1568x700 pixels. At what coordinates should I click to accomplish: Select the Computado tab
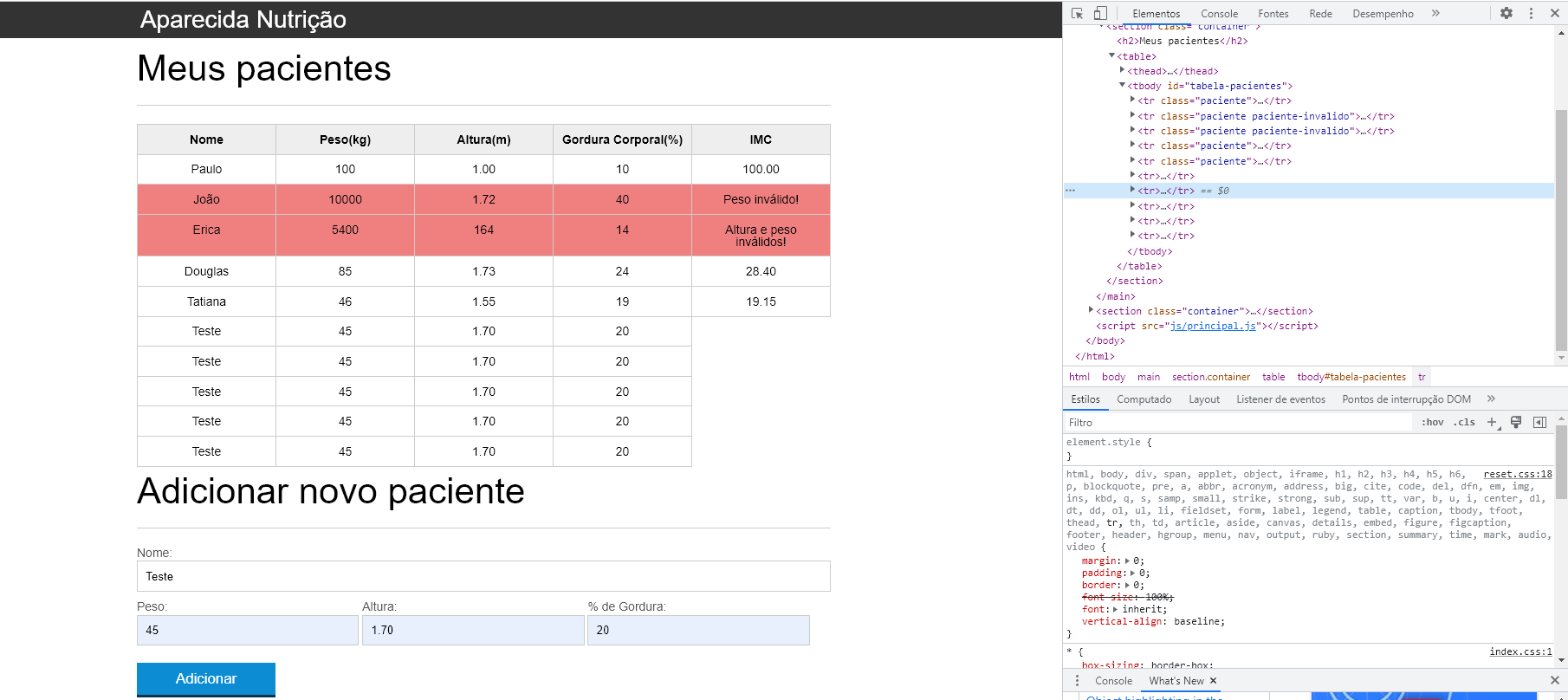(1144, 399)
